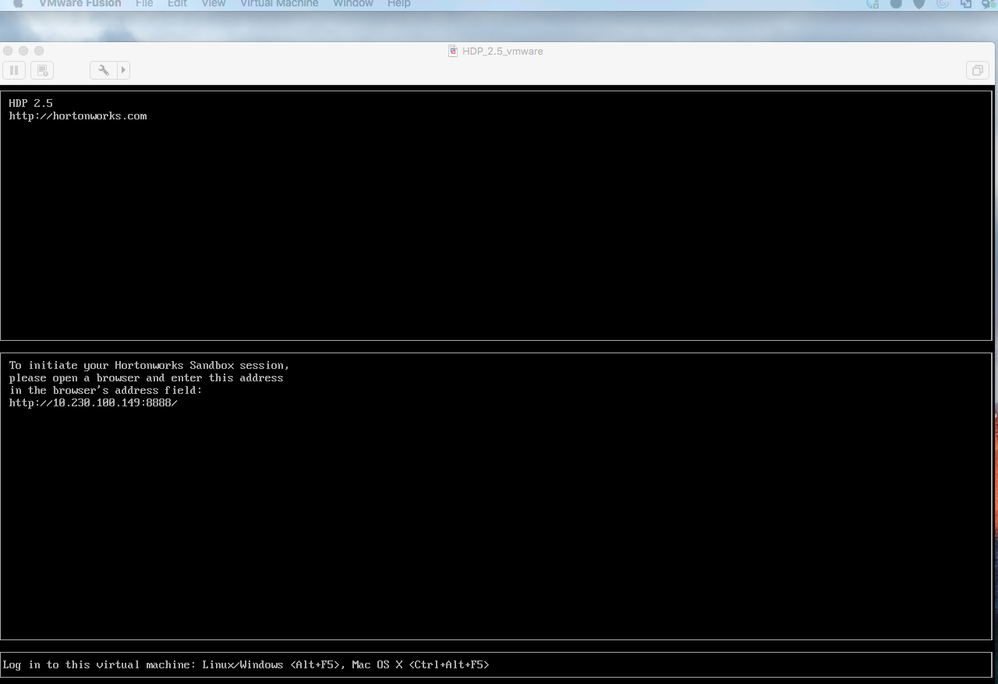Open the Apple menu

tap(18, 4)
